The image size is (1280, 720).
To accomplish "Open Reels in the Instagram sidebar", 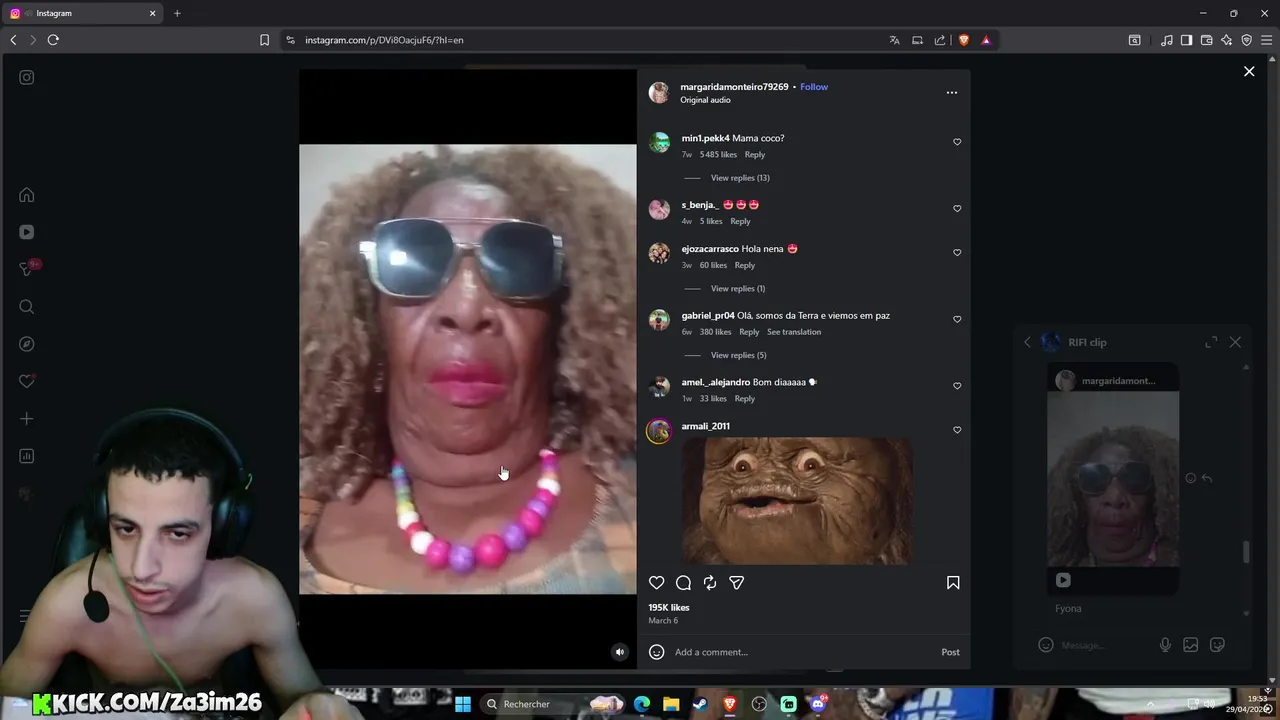I will pyautogui.click(x=27, y=232).
